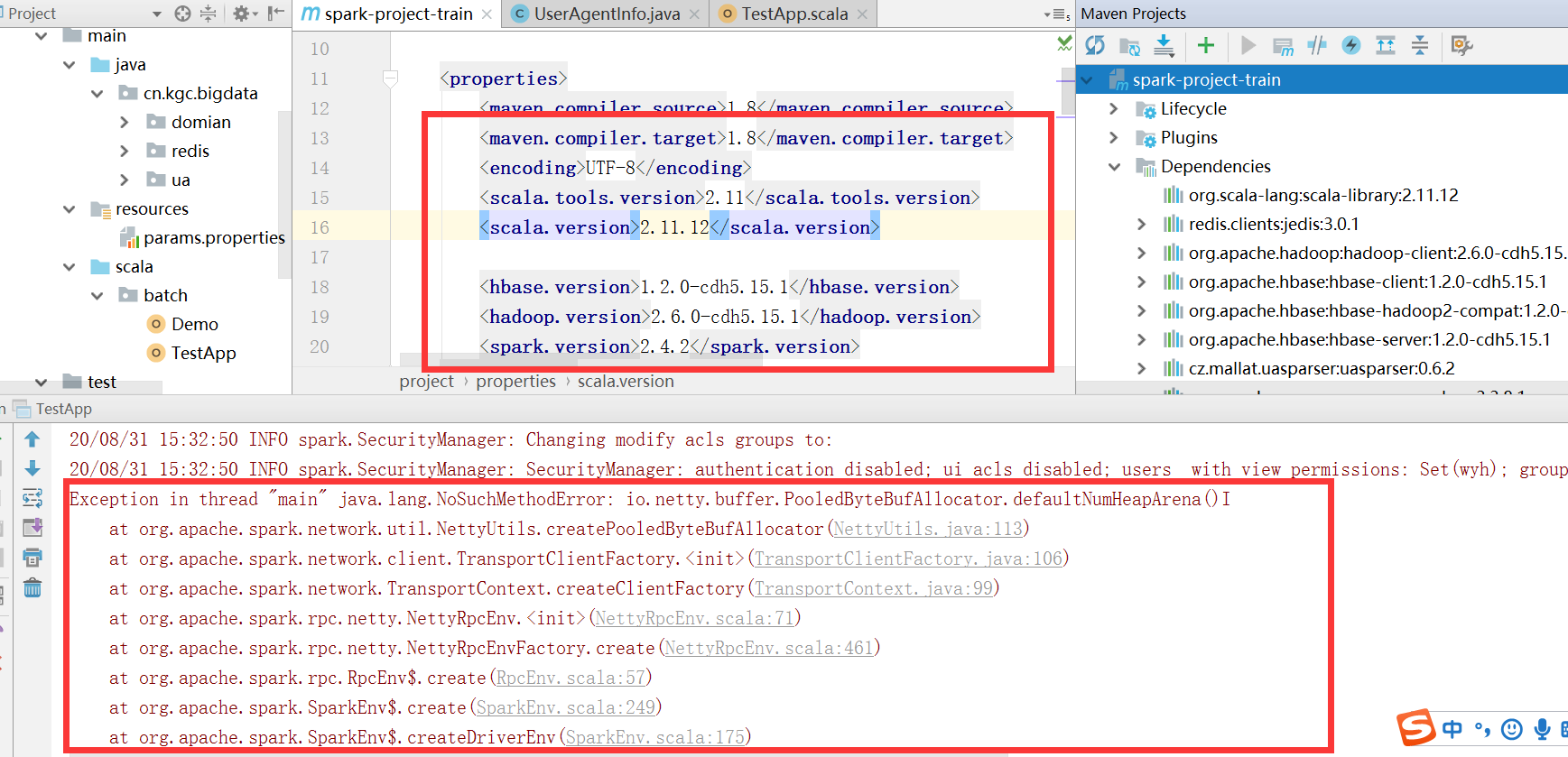Toggle scroll to end in console
The height and width of the screenshot is (757, 1568).
(x=32, y=528)
